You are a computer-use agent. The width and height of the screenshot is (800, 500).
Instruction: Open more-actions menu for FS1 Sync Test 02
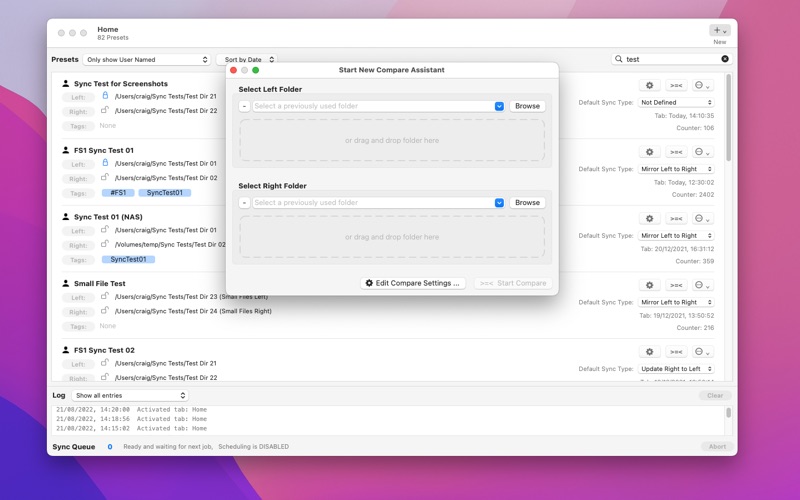point(702,352)
